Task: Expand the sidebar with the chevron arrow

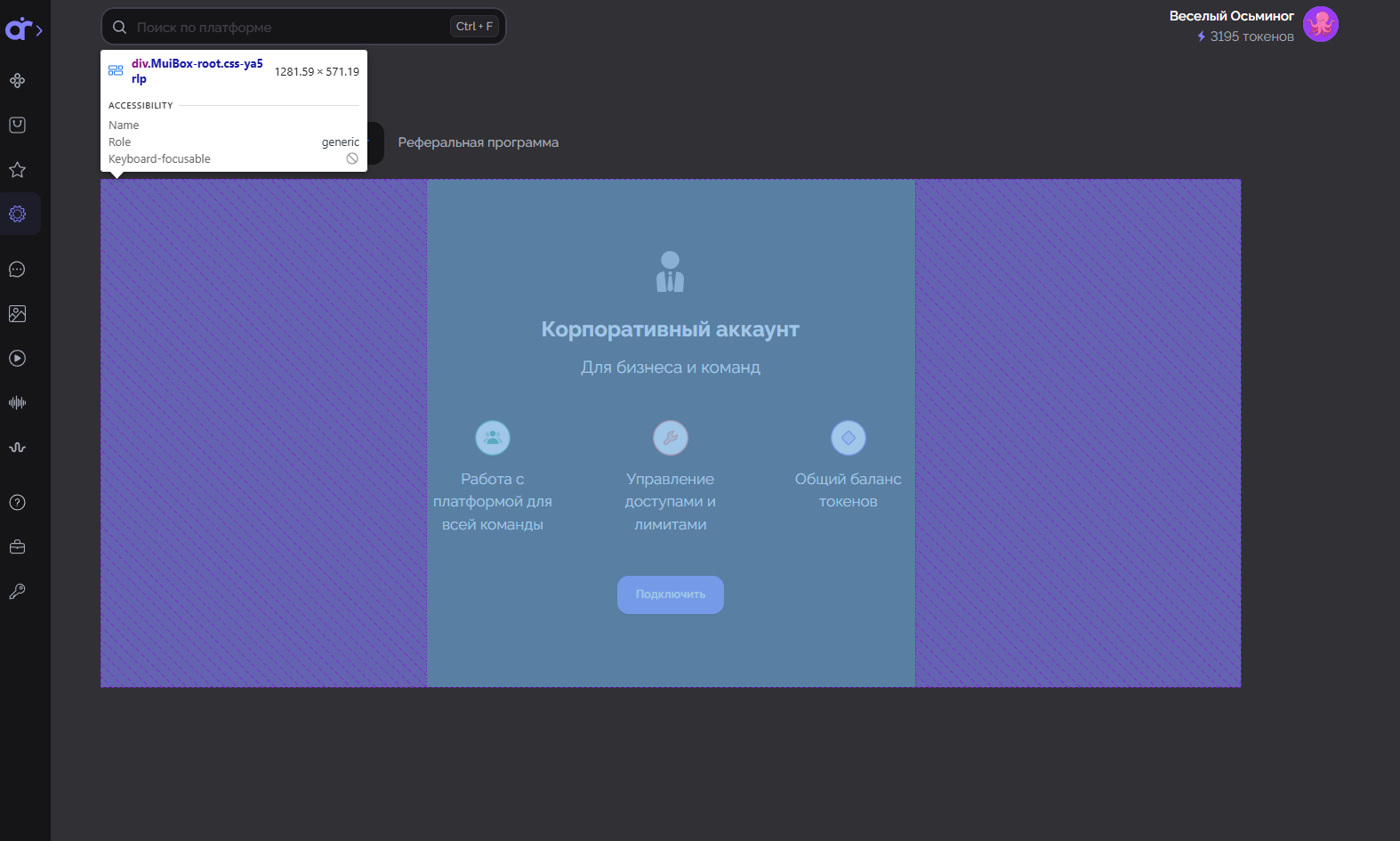Action: (x=39, y=30)
